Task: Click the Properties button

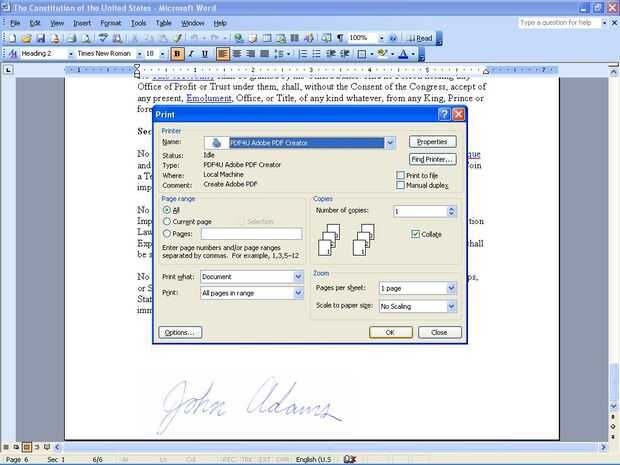Action: tap(432, 142)
